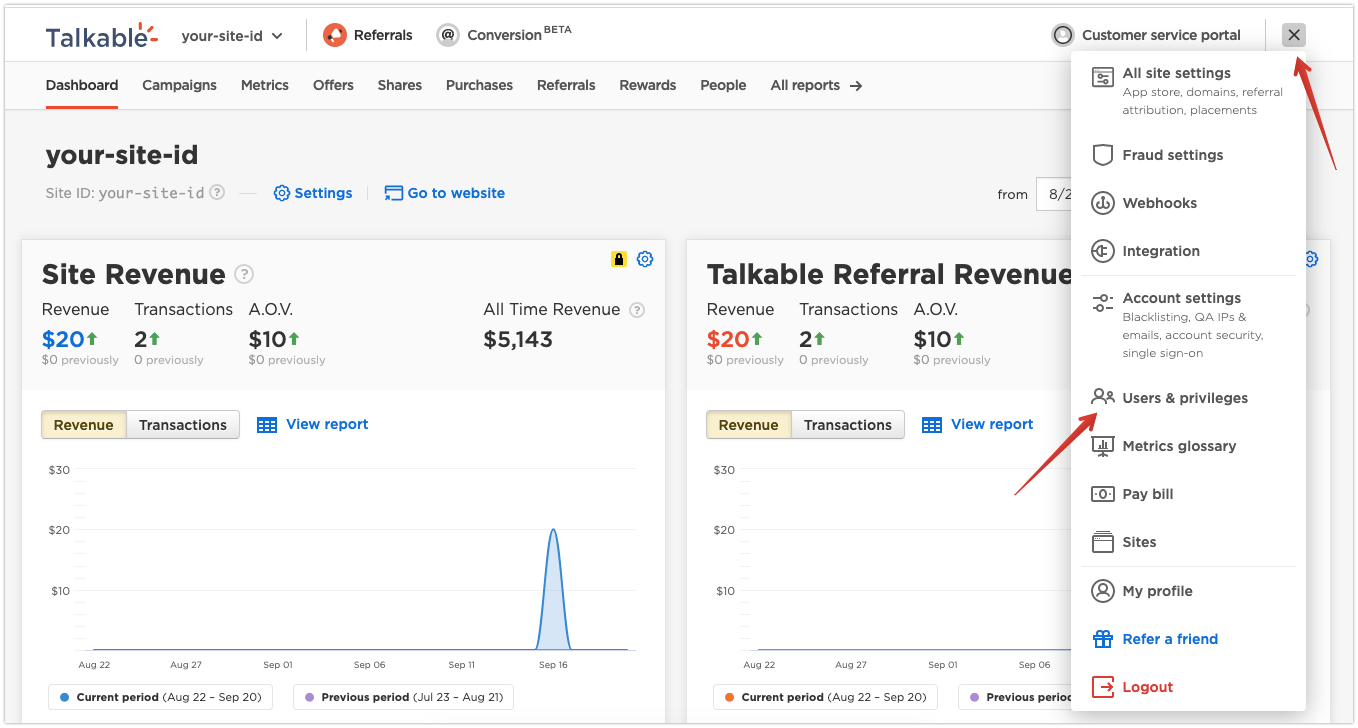This screenshot has height=728, width=1358.
Task: Click the Talkable logo
Action: 102,35
